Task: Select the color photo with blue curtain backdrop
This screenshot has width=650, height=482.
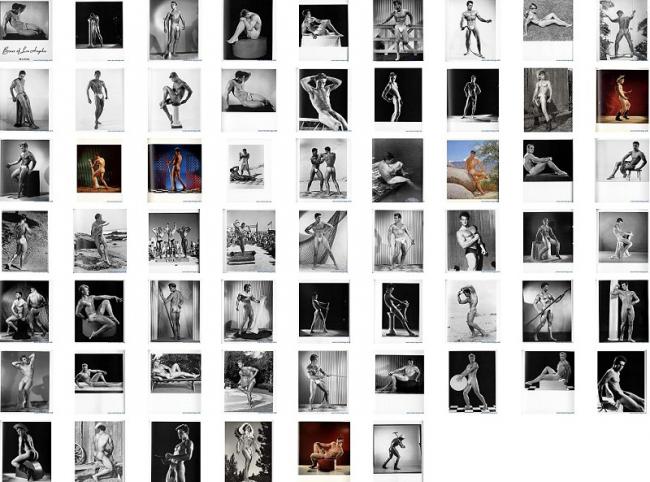Action: (174, 167)
